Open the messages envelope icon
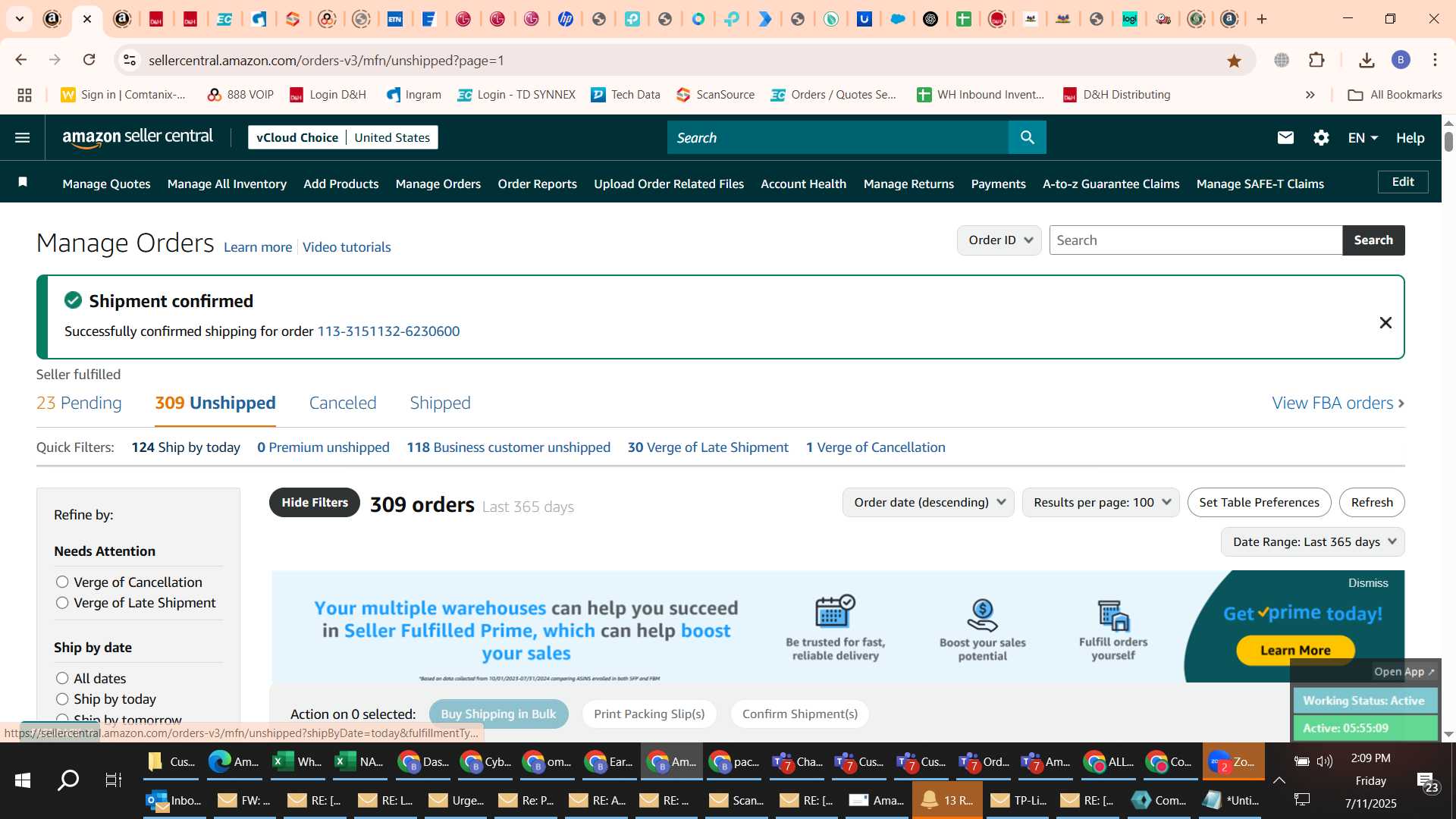 click(x=1285, y=137)
